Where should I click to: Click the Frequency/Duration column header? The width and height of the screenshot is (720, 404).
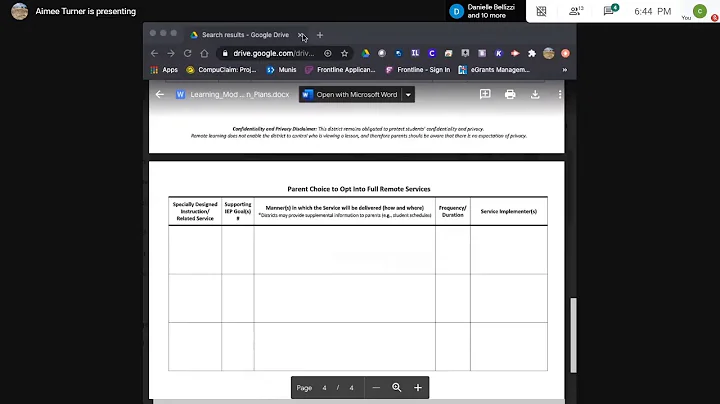click(453, 211)
